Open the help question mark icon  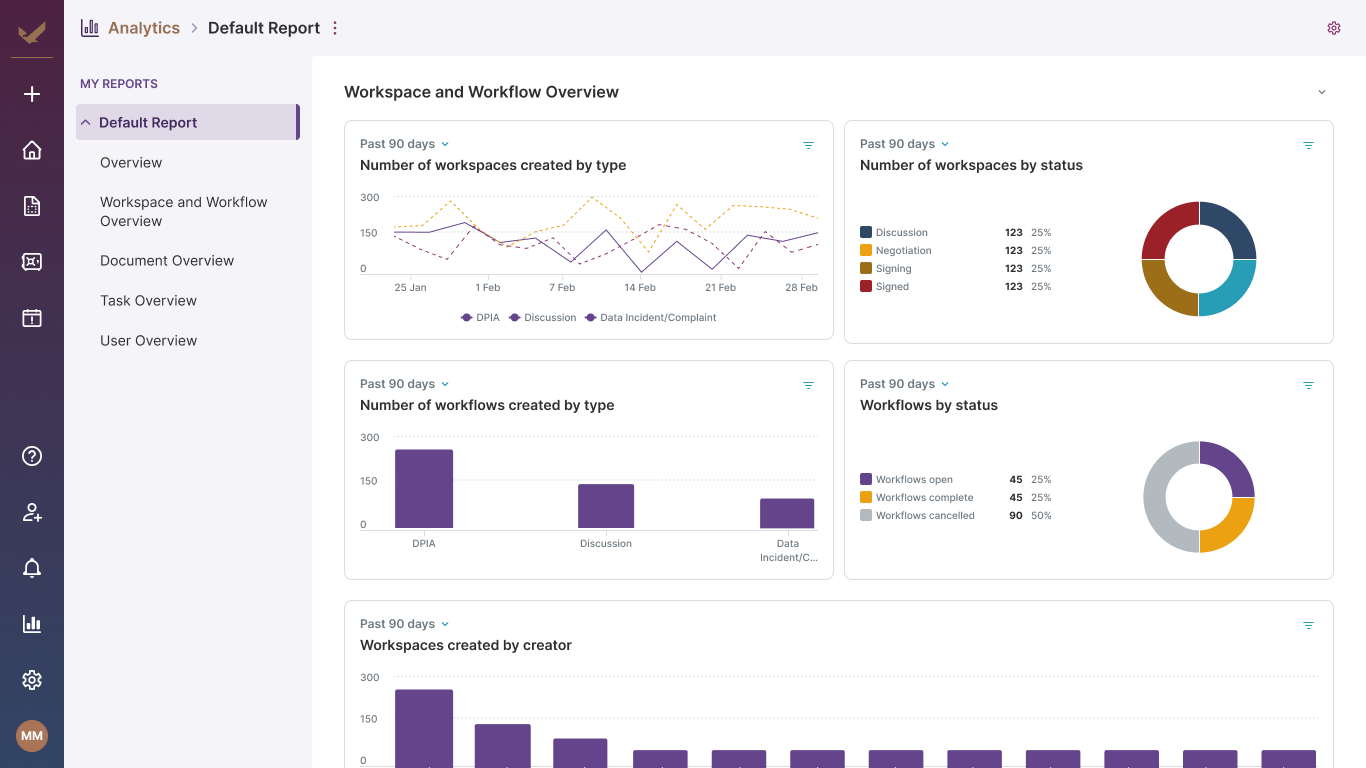coord(32,456)
